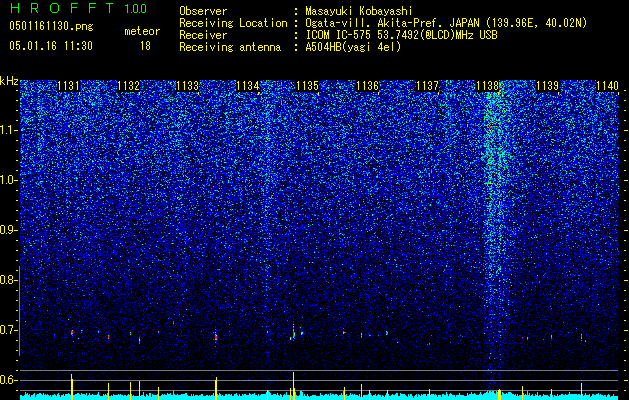Click the 0.6 kHz axis label
This screenshot has width=629, height=400.
point(6,380)
